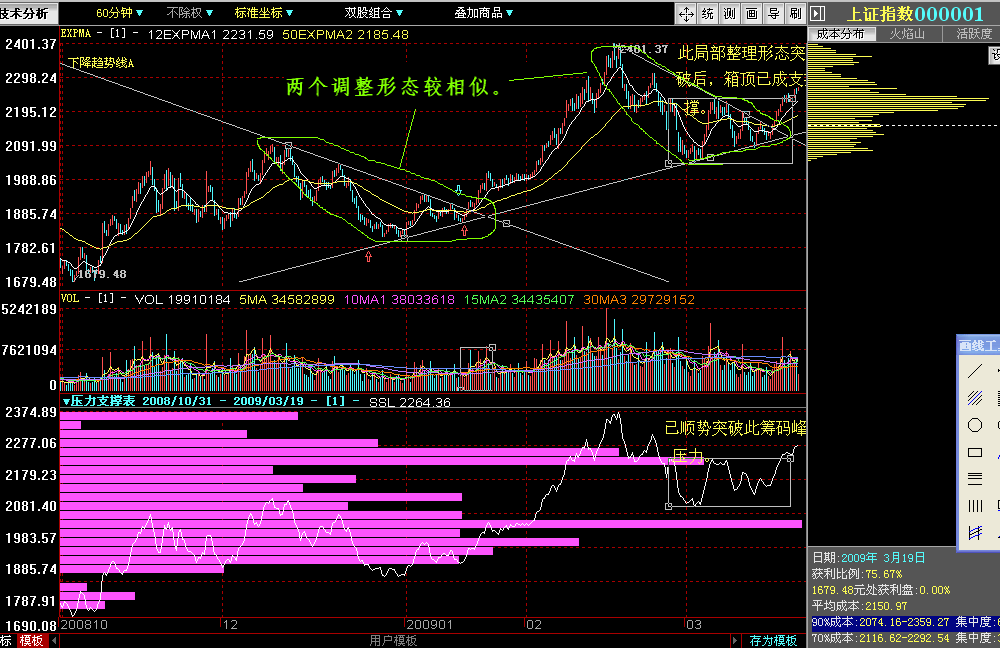The height and width of the screenshot is (648, 1000).
Task: Click the 70%成本 range info line
Action: pyautogui.click(x=905, y=638)
